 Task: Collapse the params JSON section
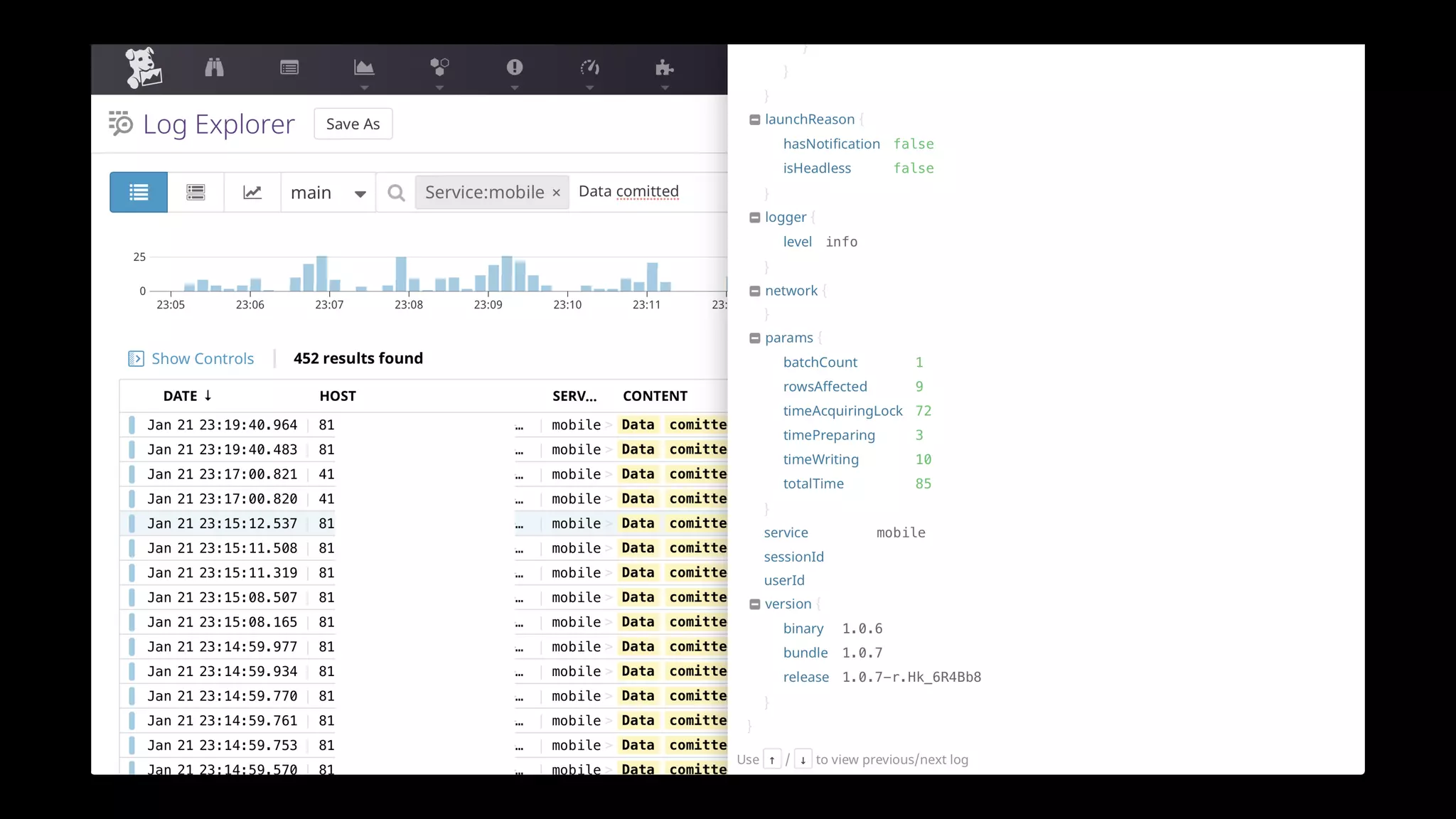(755, 338)
